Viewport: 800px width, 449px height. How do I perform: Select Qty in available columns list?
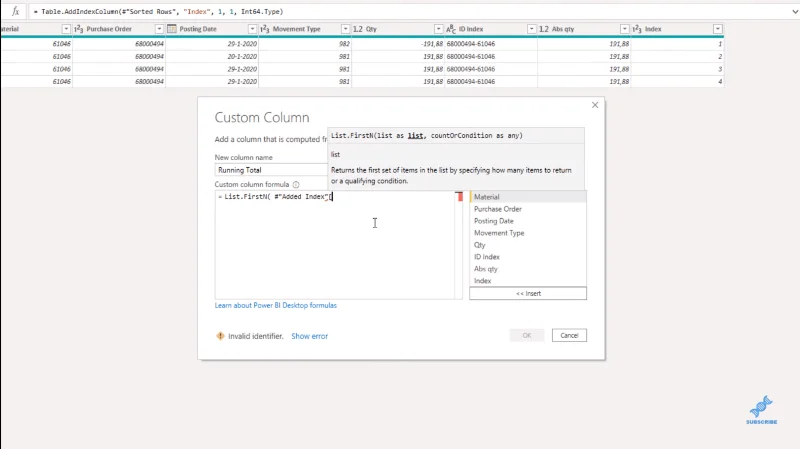tap(528, 245)
